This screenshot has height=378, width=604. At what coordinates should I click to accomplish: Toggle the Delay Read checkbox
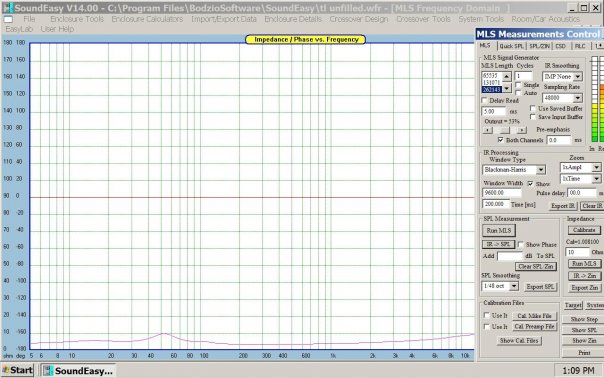[485, 100]
